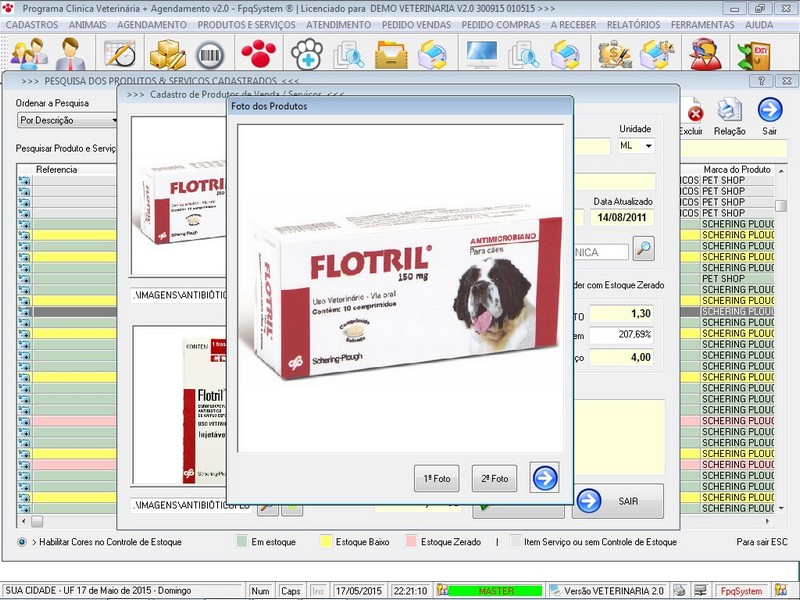Click the price field showing 4,00
800x600 pixels.
coord(621,357)
